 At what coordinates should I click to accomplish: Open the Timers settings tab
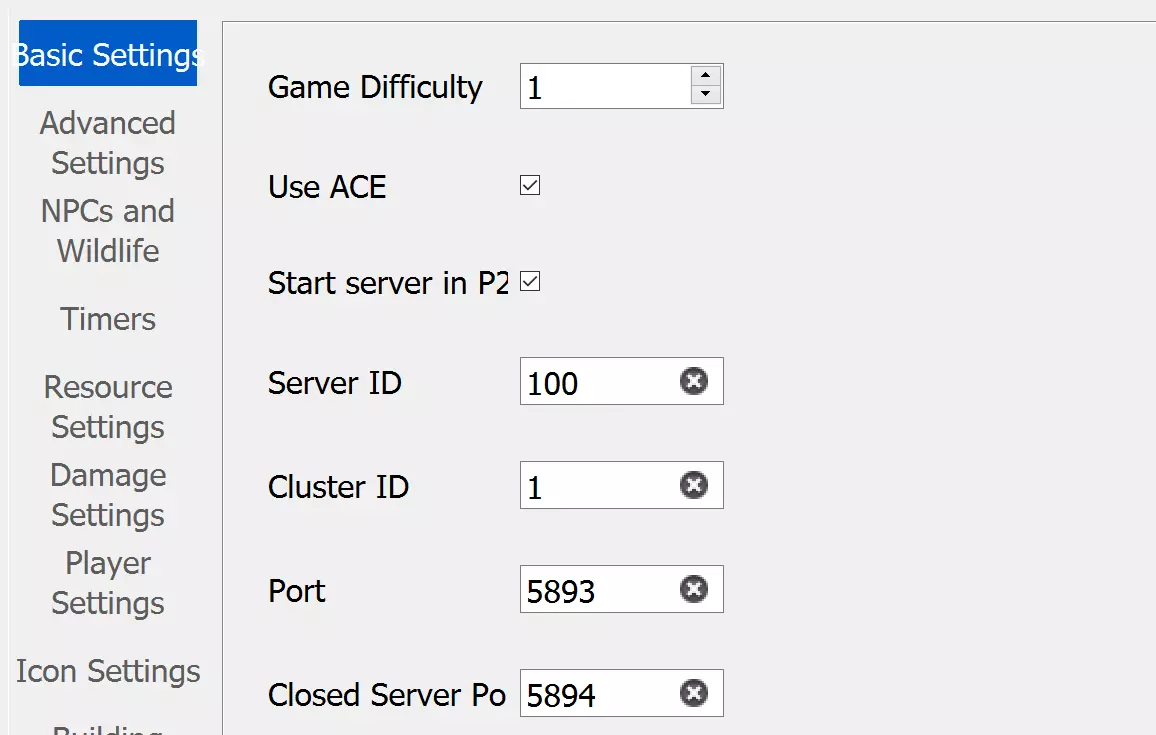pyautogui.click(x=108, y=319)
